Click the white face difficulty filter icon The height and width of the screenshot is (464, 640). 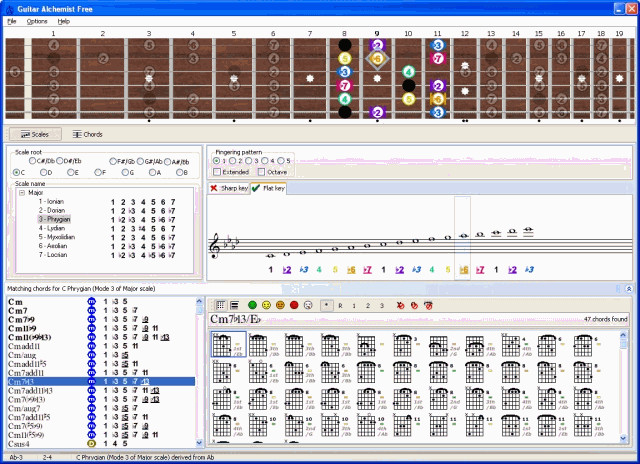click(x=308, y=304)
